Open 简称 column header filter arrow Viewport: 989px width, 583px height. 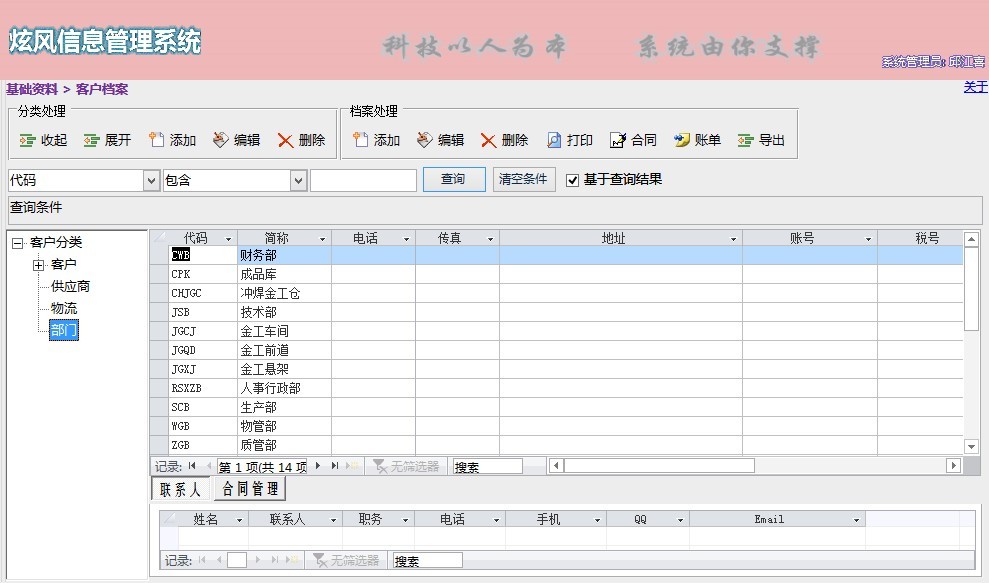(x=322, y=239)
